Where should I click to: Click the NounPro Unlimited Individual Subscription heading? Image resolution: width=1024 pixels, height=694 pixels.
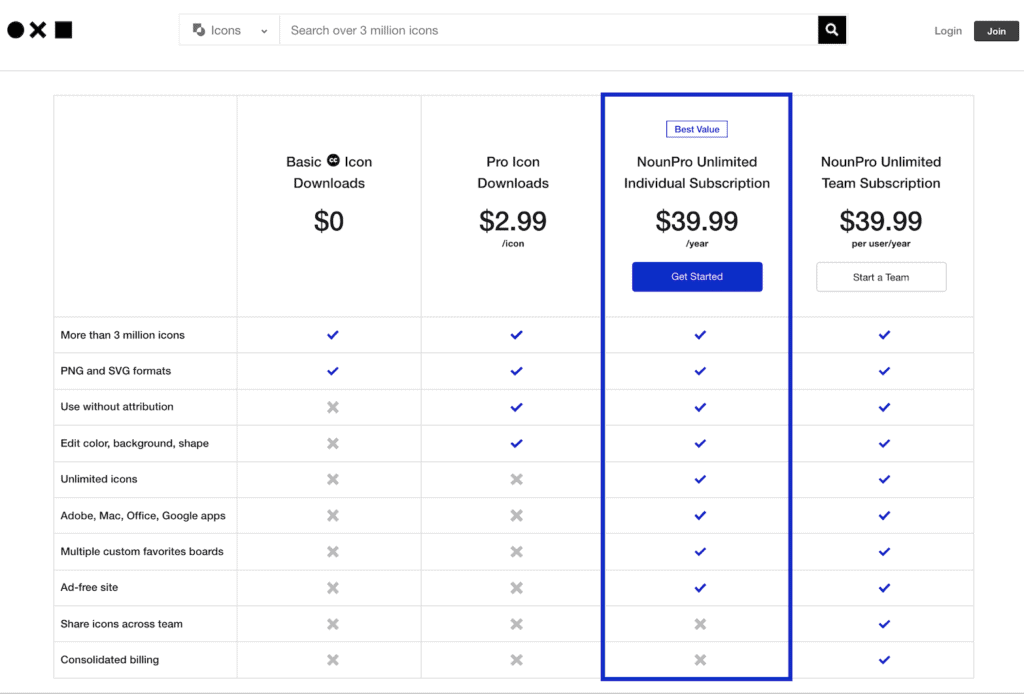(x=697, y=172)
